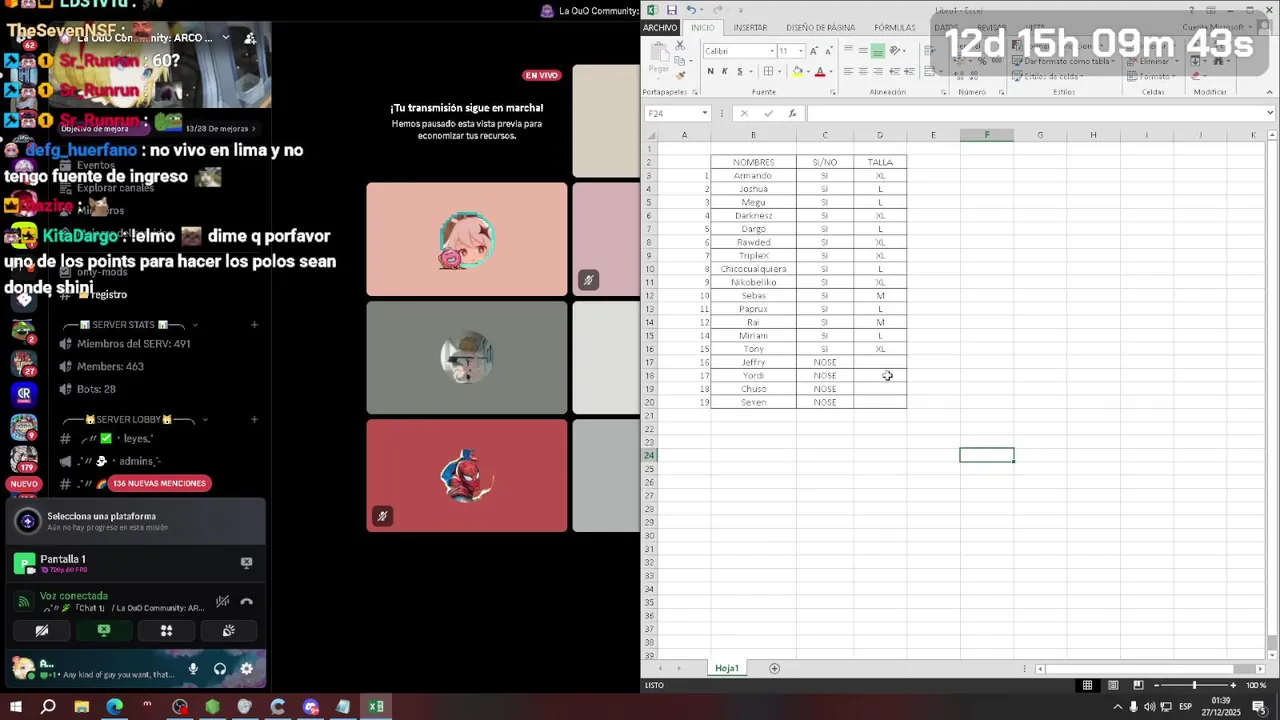Switch to the INSERTAR ribbon tab
Screen dimensions: 1280x720
click(750, 28)
